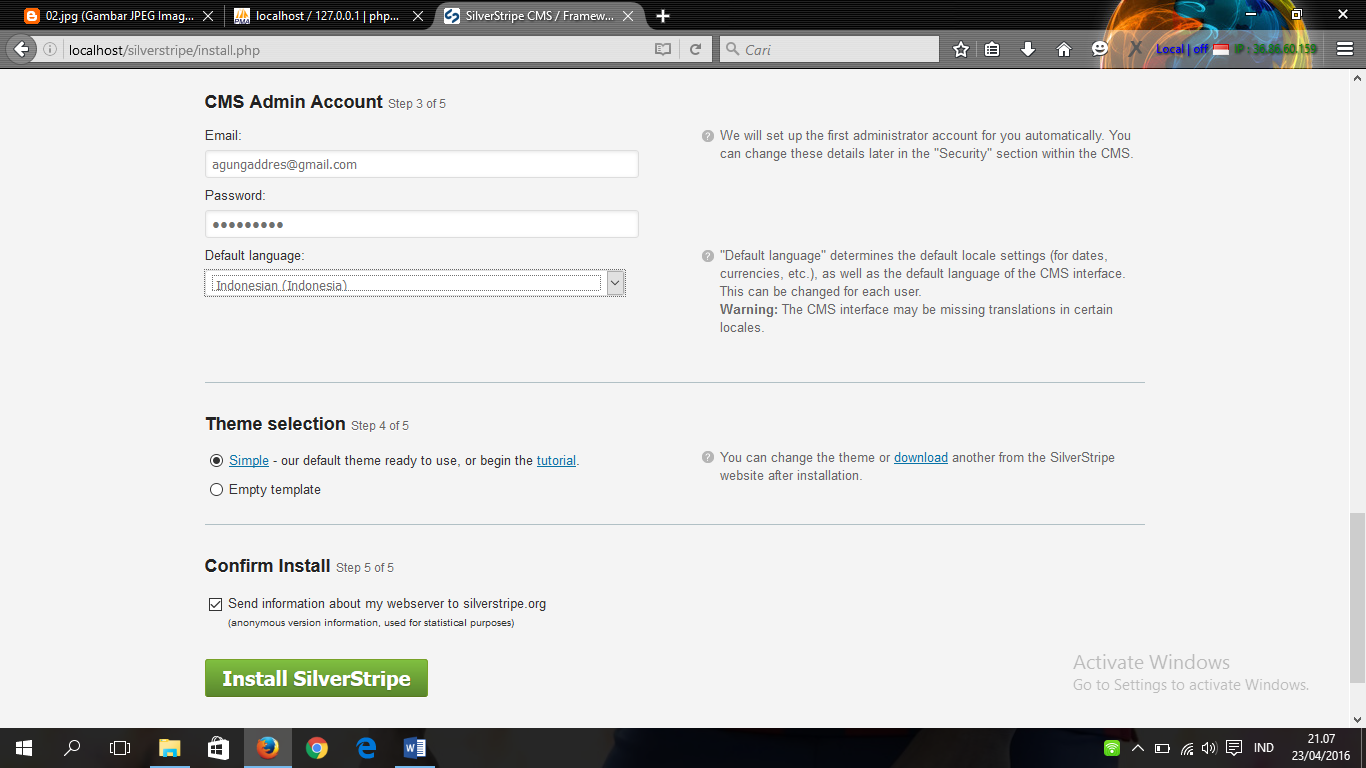
Task: Select the SilverStripe CMS tab
Action: tap(540, 16)
